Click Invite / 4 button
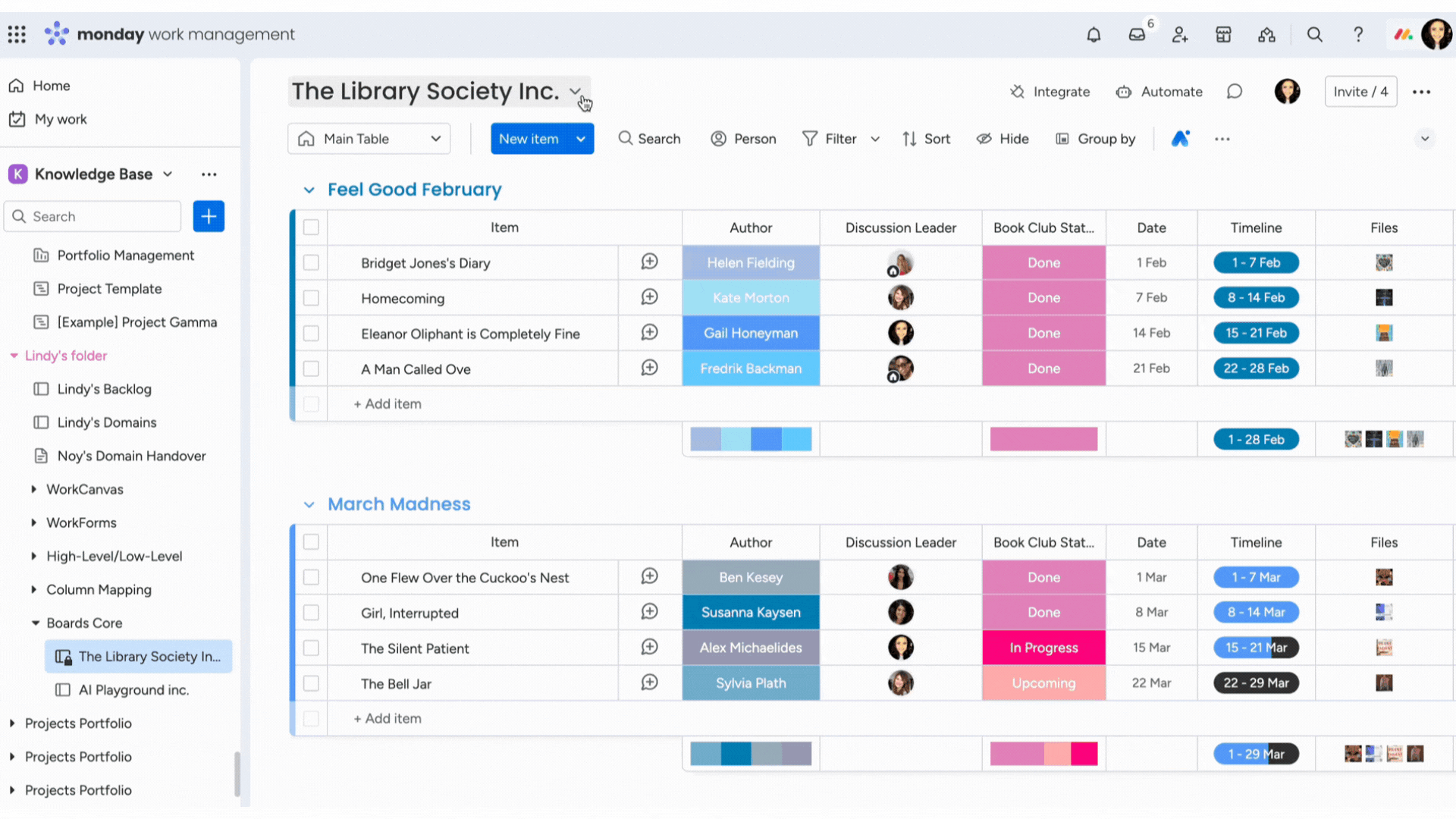 click(x=1362, y=91)
